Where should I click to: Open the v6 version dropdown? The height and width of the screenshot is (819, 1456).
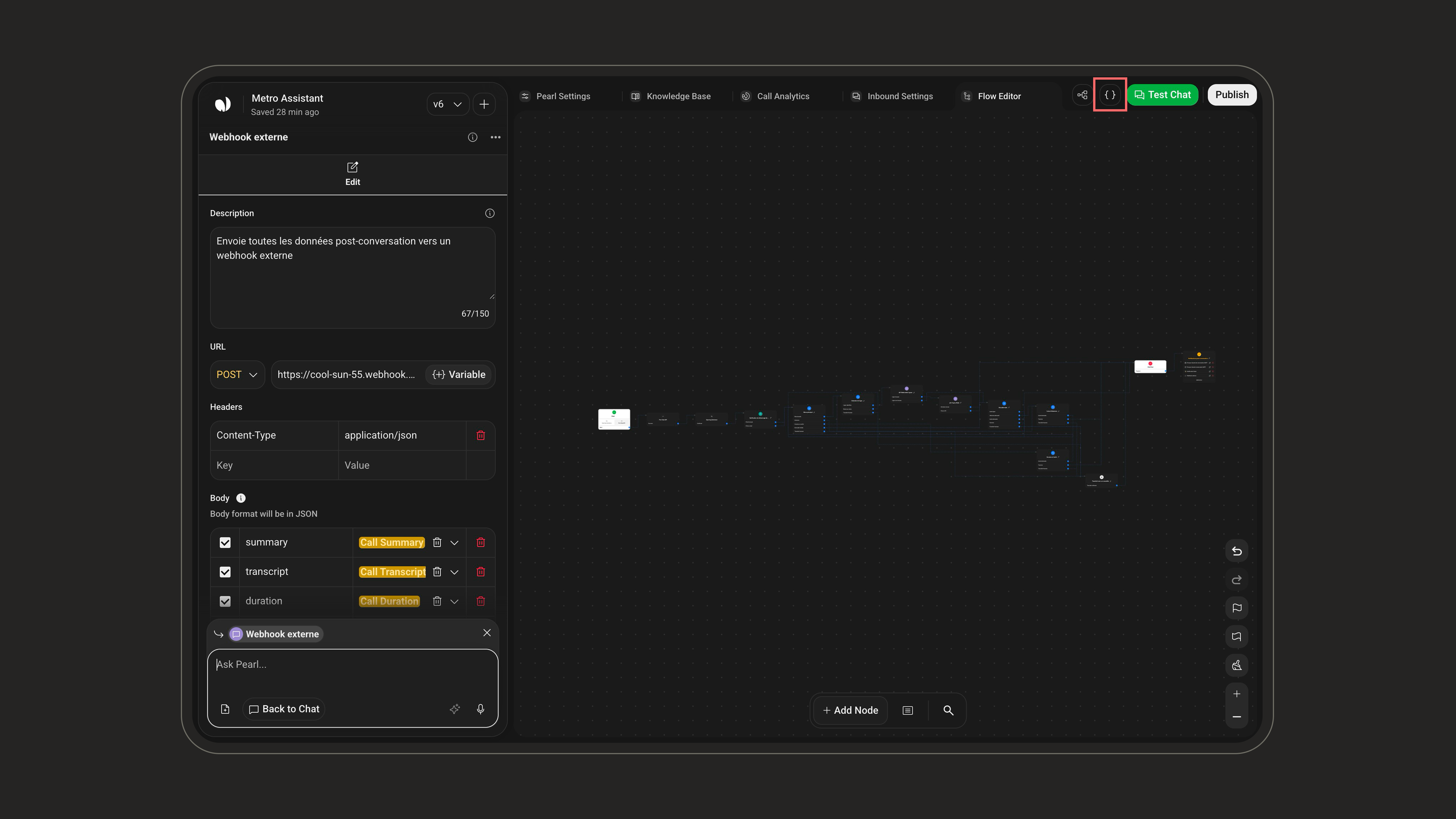point(448,104)
